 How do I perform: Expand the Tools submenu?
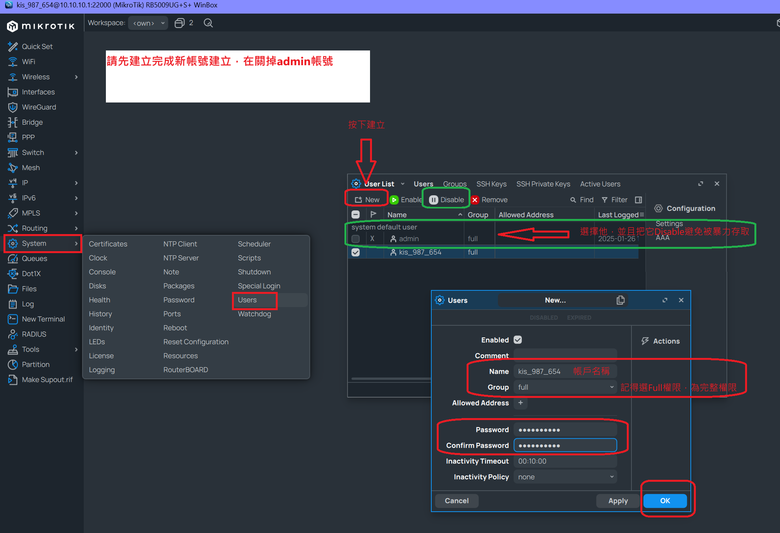tap(76, 349)
